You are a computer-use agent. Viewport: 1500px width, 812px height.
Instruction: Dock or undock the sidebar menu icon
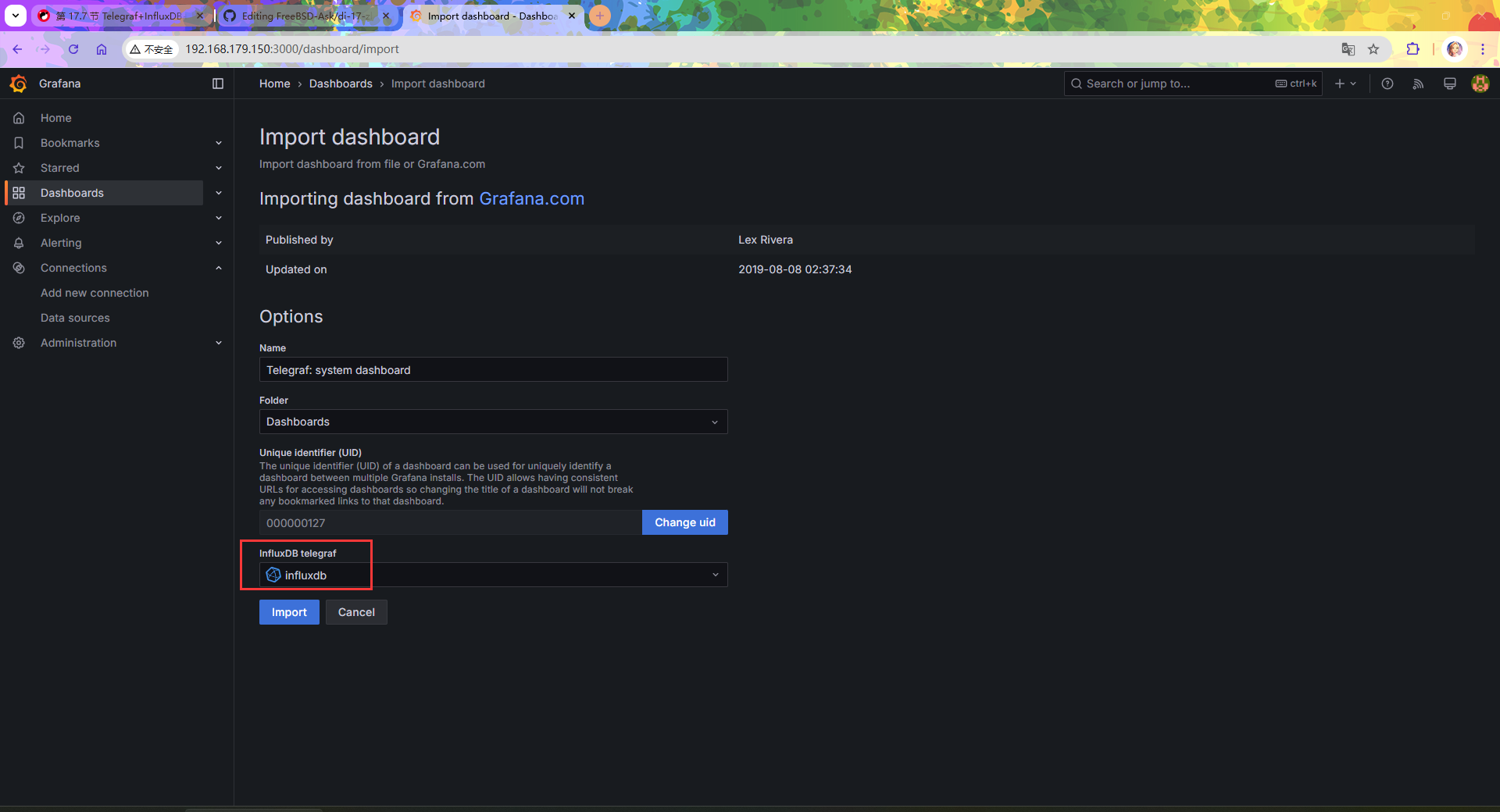(x=218, y=84)
